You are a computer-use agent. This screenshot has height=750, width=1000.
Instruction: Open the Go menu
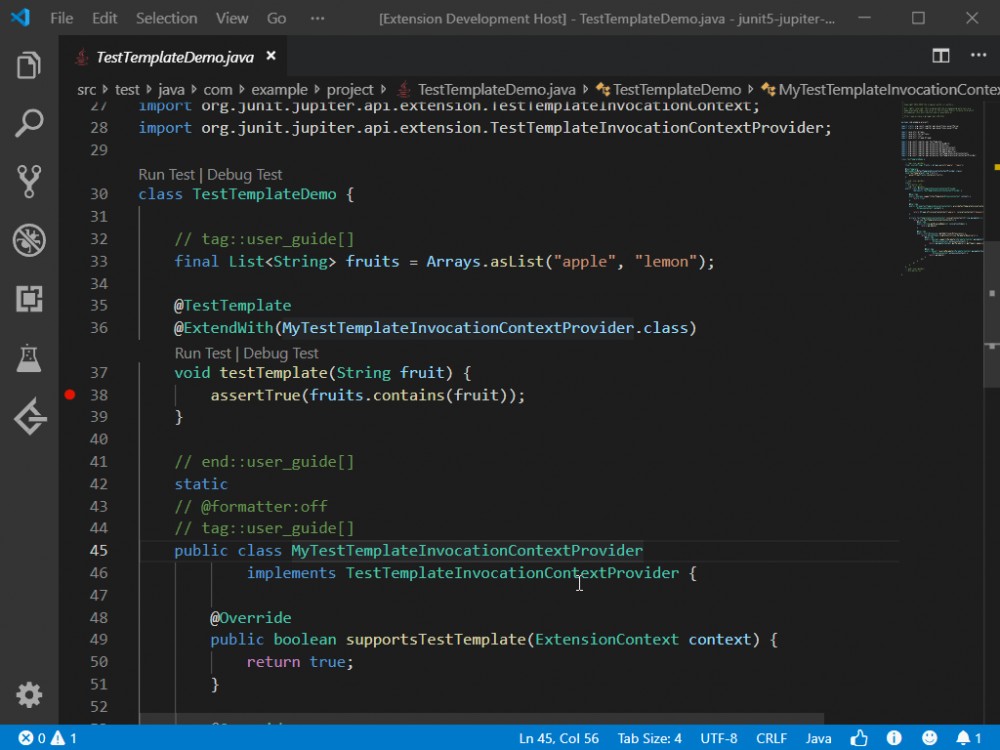(x=276, y=17)
